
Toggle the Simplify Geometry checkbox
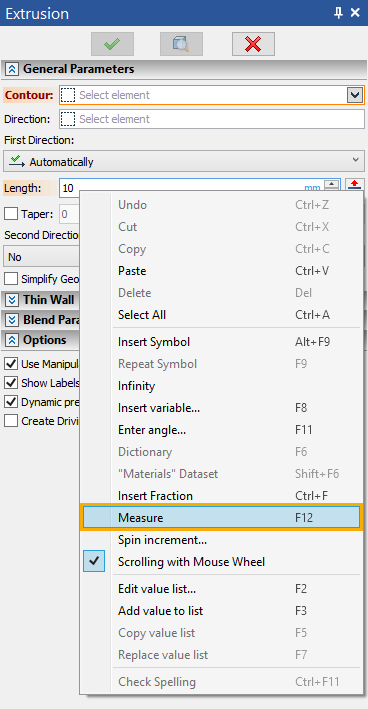coord(11,279)
